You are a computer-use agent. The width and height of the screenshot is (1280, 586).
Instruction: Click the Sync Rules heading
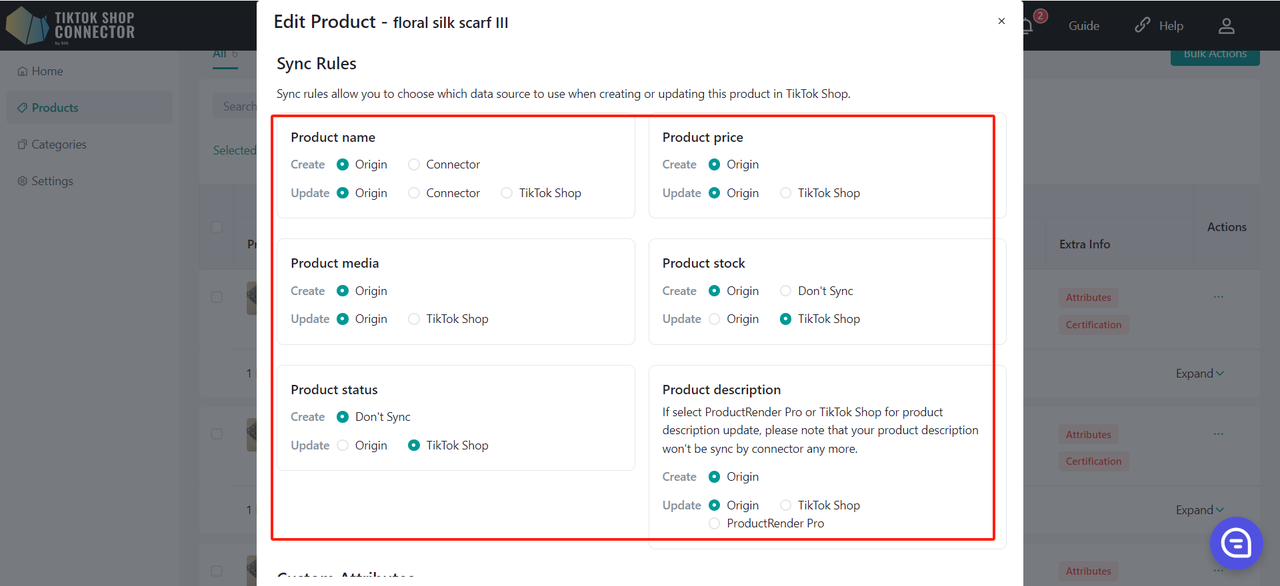[316, 63]
